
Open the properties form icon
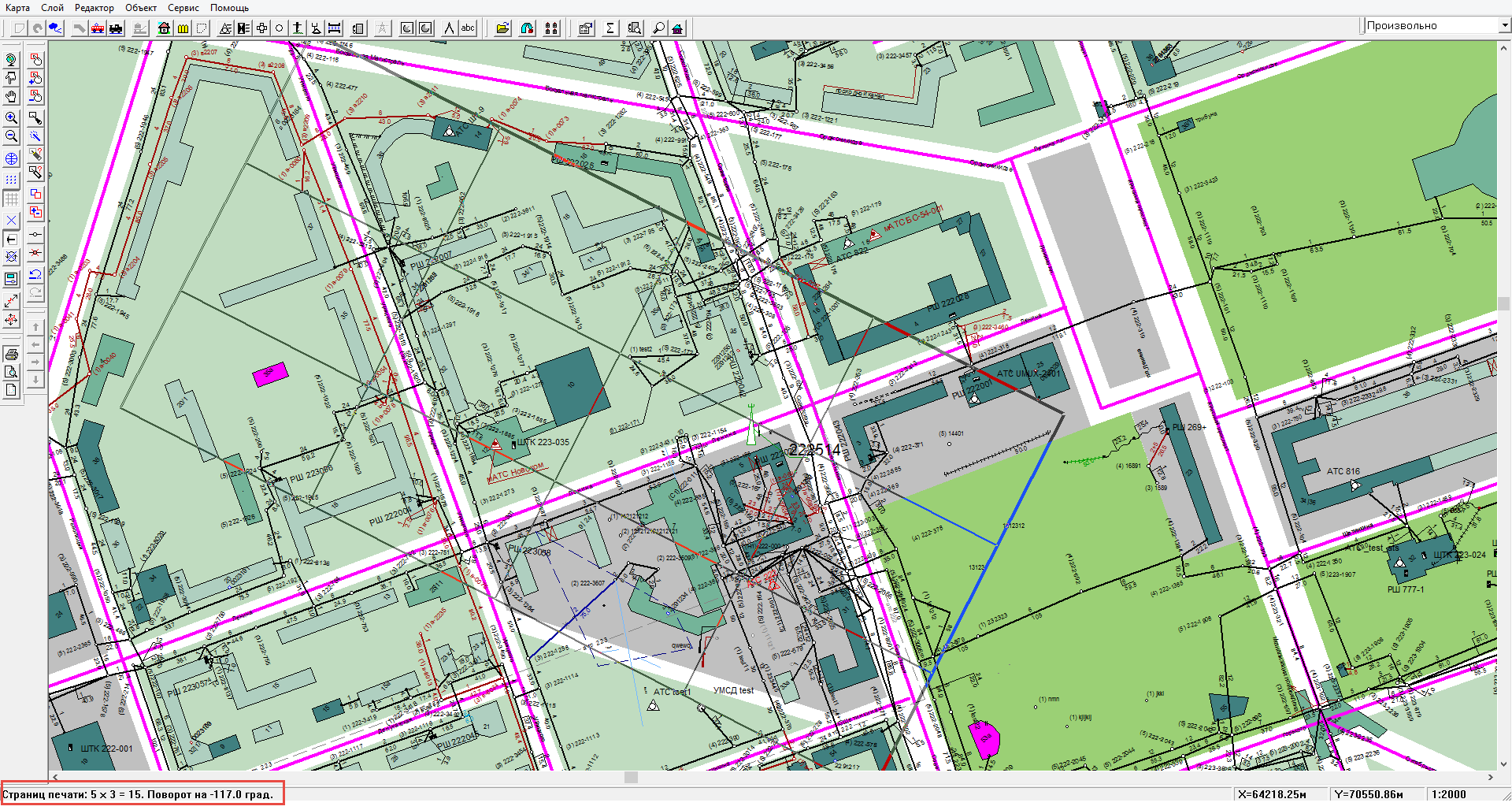point(585,28)
